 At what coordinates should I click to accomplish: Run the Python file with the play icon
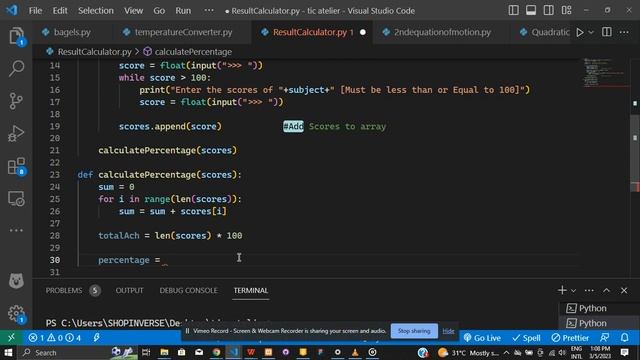[x=580, y=32]
